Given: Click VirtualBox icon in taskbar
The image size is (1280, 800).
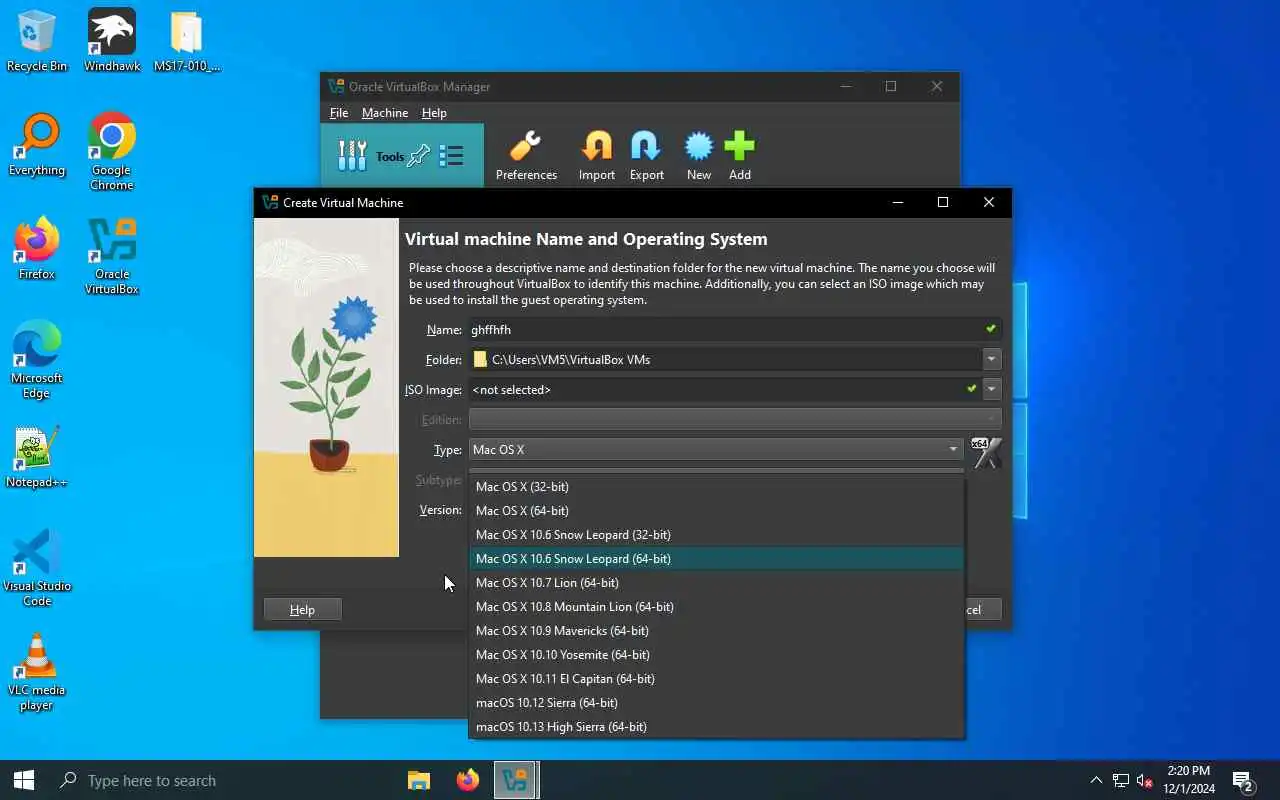Looking at the screenshot, I should tap(516, 780).
